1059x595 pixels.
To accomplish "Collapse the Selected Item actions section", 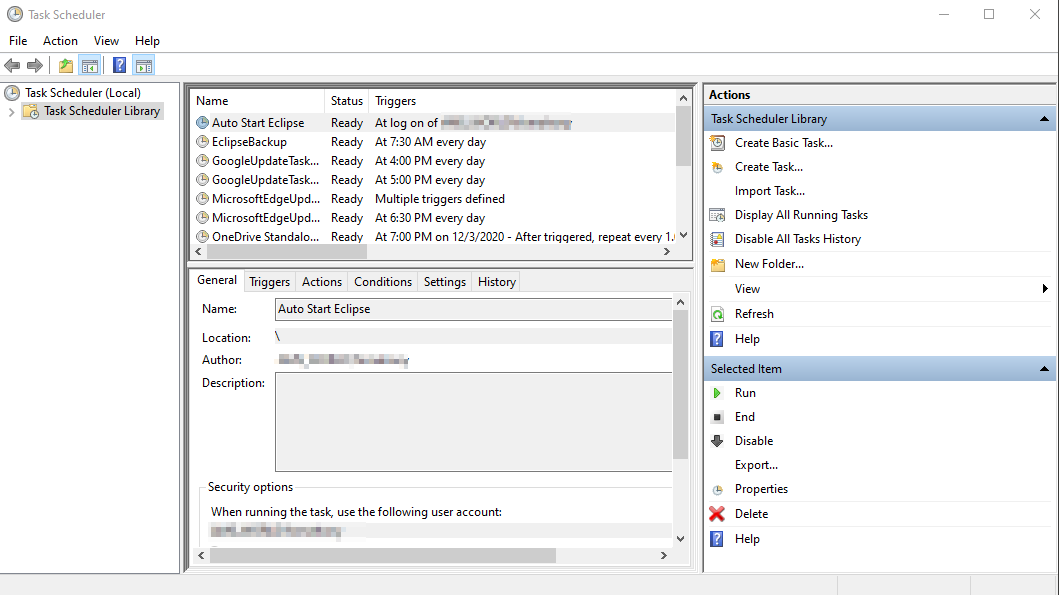I will [1046, 368].
